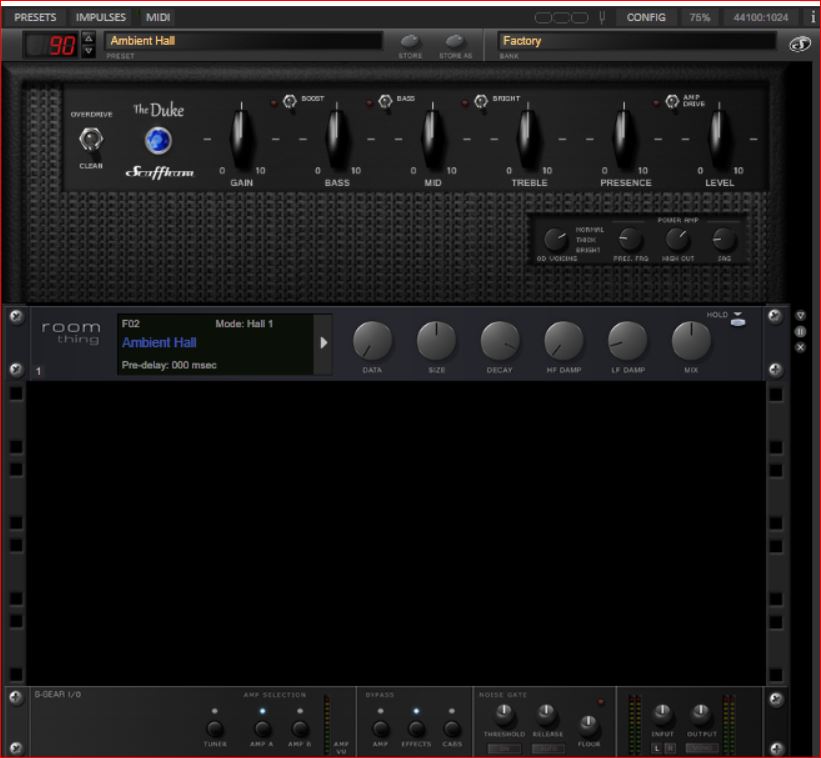Screen dimensions: 821x758
Task: Click the reverb DECAY knob
Action: coord(500,341)
